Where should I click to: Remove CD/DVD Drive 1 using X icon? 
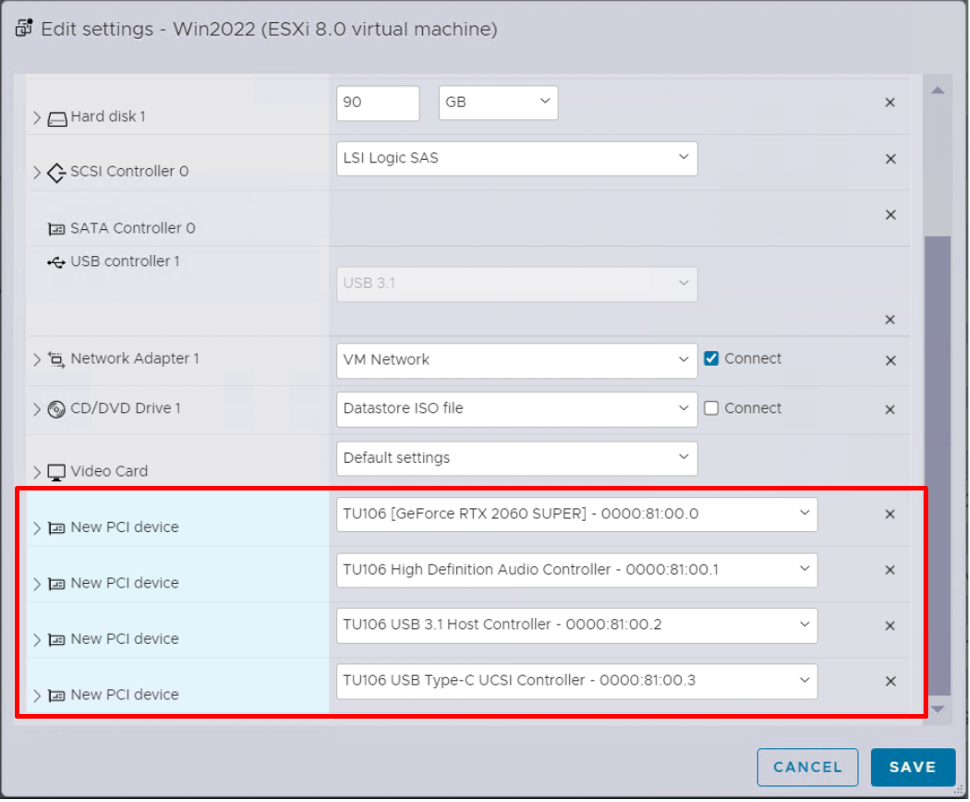pyautogui.click(x=889, y=409)
